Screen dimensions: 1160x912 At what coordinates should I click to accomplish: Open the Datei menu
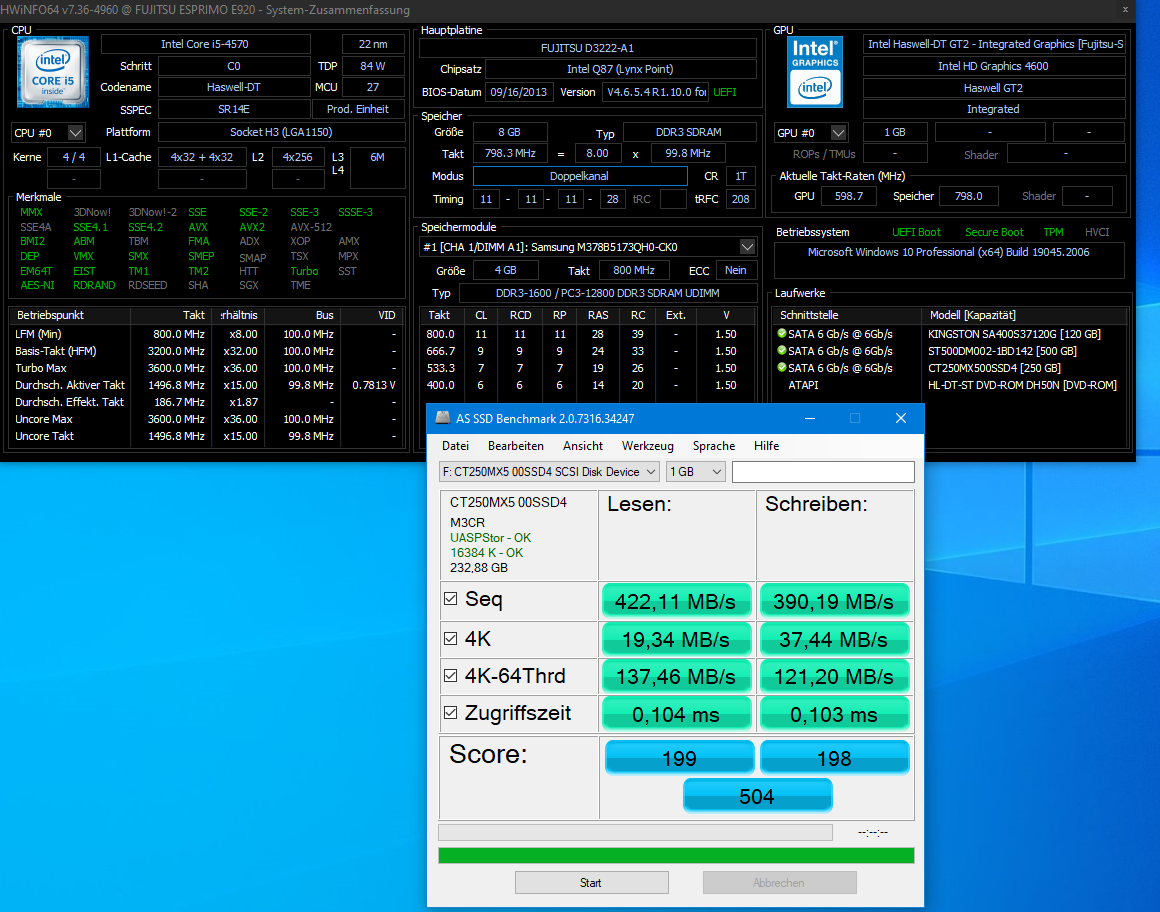coord(456,446)
